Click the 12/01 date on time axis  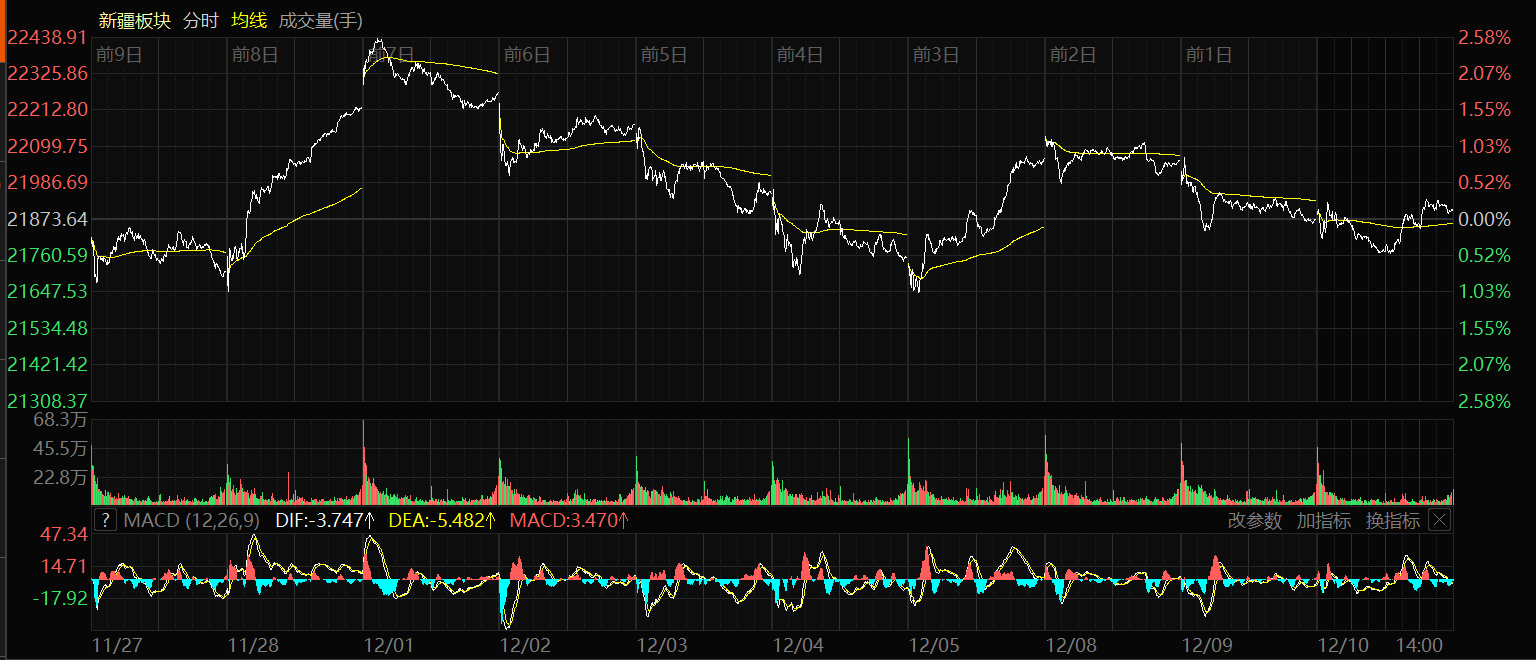[x=390, y=645]
